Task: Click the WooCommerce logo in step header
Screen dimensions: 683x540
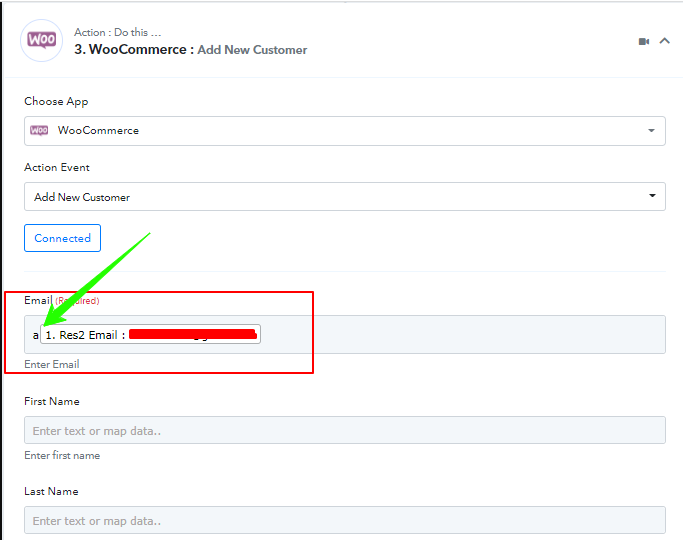Action: click(x=41, y=40)
